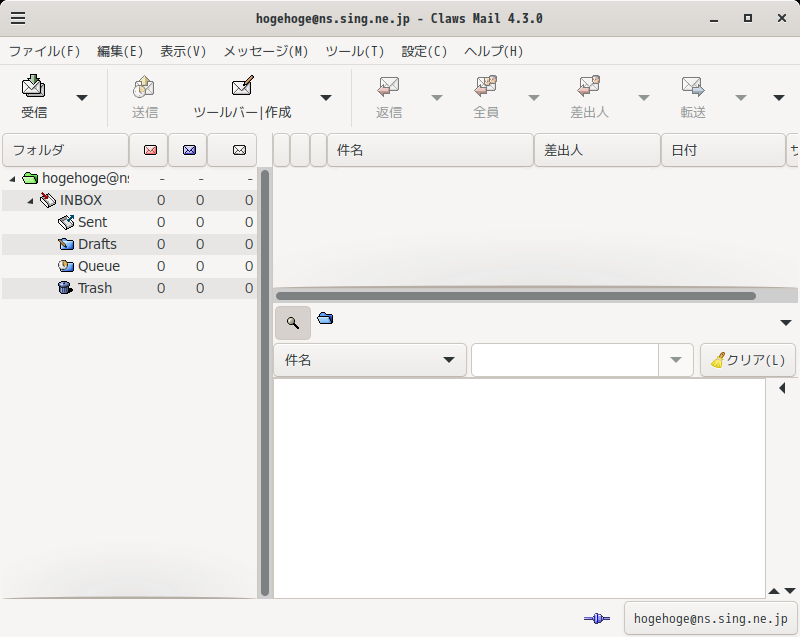Open the ファイル(F) menu
Image resolution: width=800 pixels, height=637 pixels.
pyautogui.click(x=44, y=51)
